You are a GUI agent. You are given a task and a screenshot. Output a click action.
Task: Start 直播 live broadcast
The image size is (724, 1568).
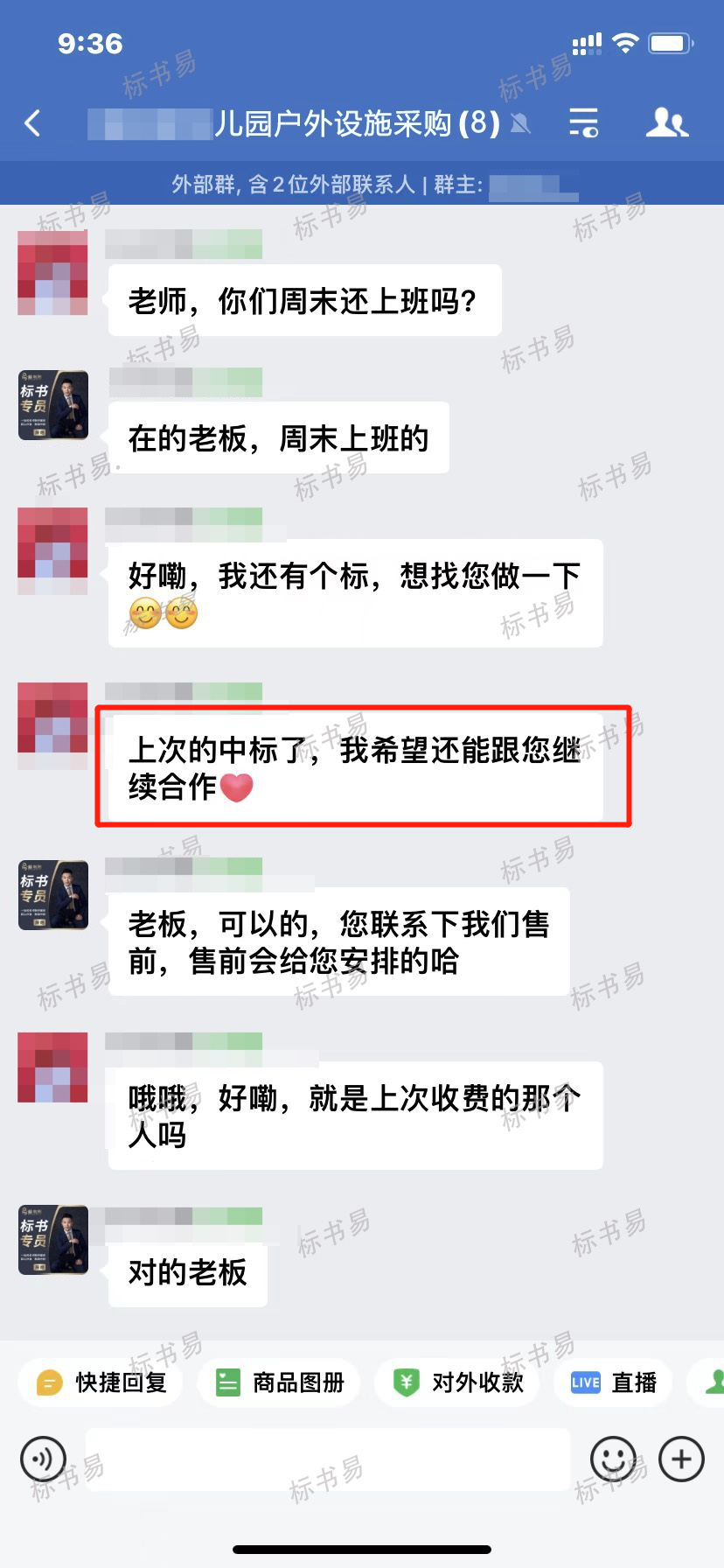click(613, 1382)
